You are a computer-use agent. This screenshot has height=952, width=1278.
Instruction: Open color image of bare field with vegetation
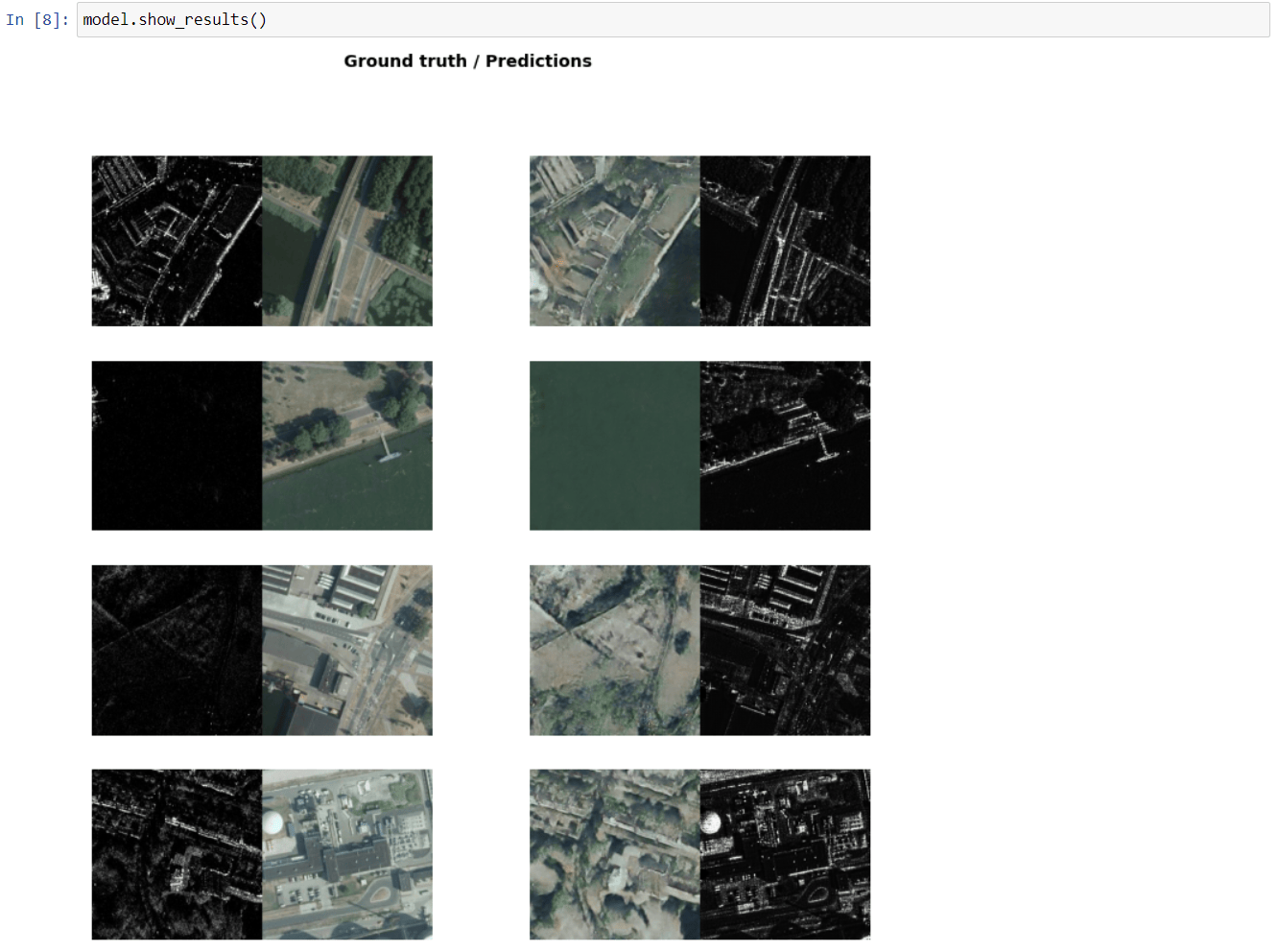[x=615, y=651]
